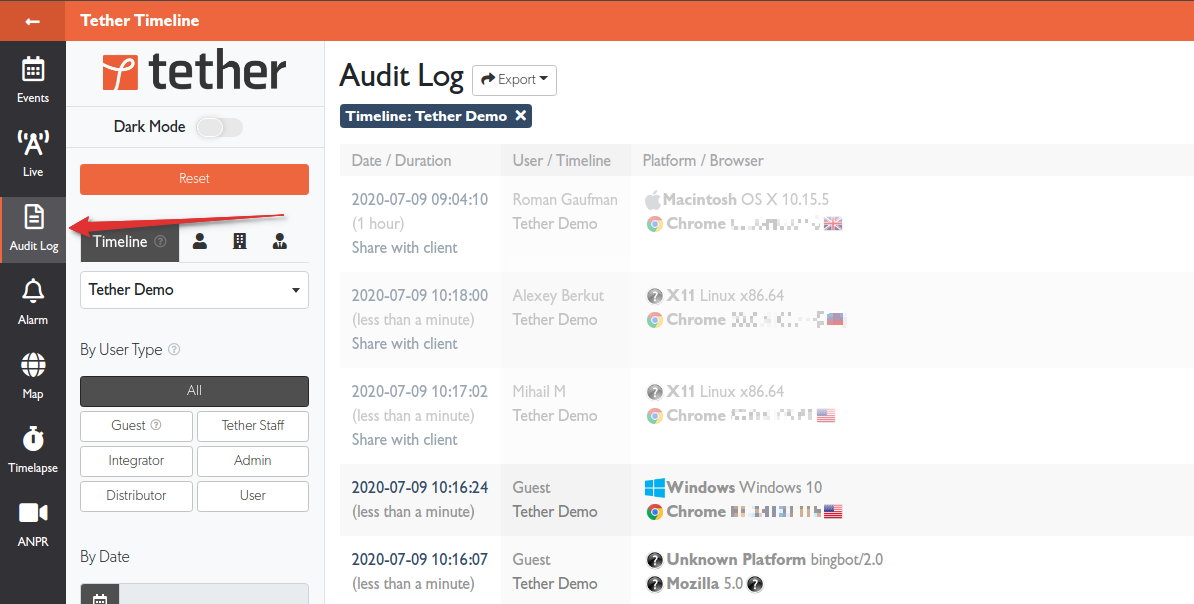Switch to the Live view
This screenshot has width=1194, height=604.
click(x=33, y=150)
